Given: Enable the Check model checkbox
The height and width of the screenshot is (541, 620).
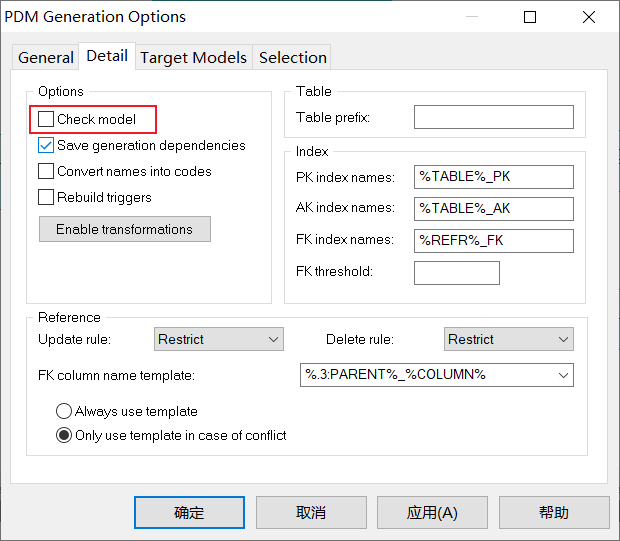Looking at the screenshot, I should [46, 119].
